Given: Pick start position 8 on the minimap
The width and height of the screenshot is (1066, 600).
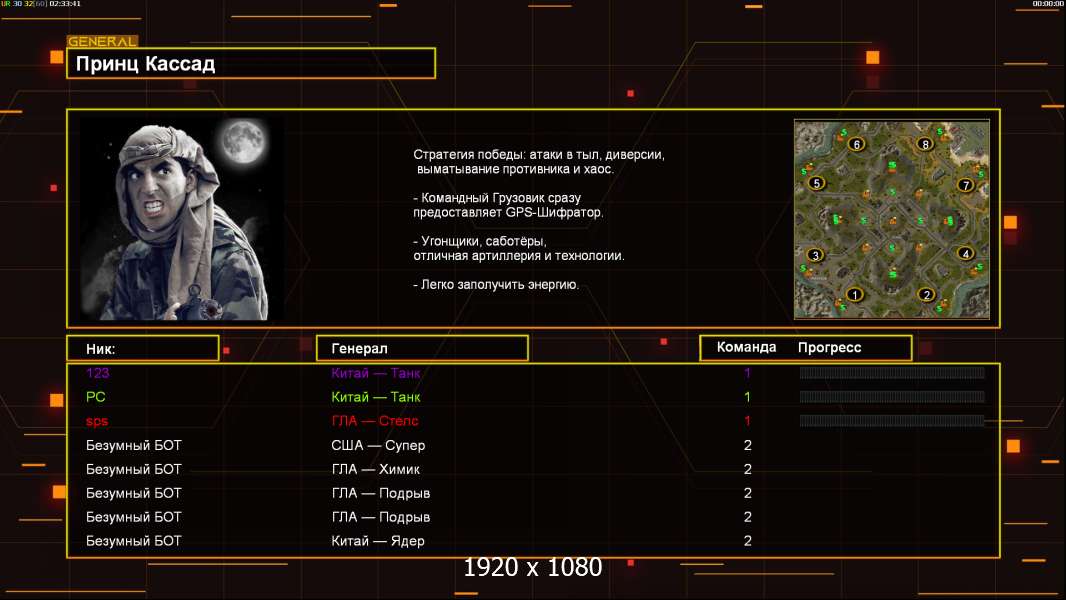Looking at the screenshot, I should pos(926,144).
